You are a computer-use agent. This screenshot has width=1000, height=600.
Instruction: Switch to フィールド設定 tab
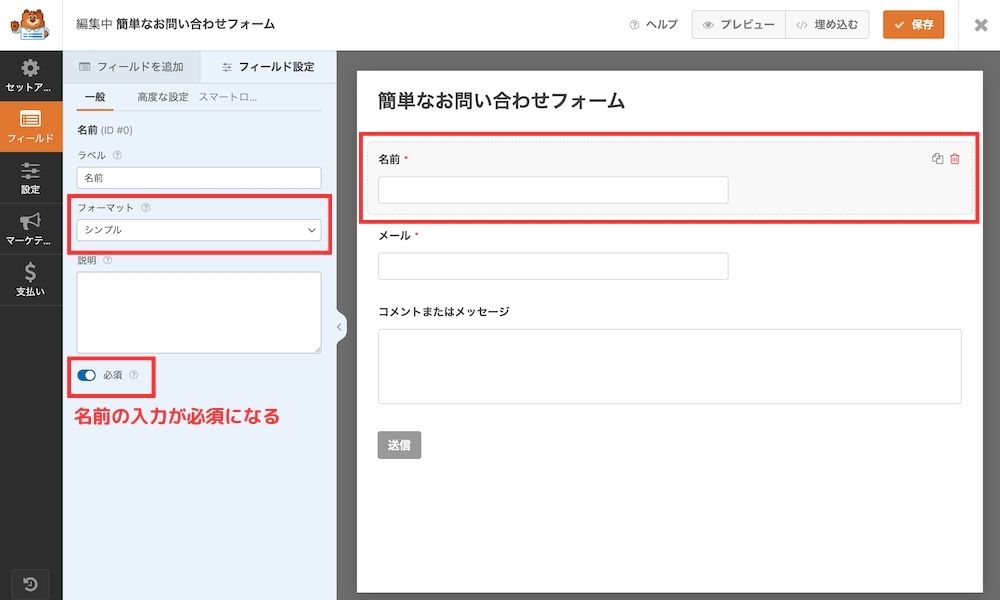[268, 67]
